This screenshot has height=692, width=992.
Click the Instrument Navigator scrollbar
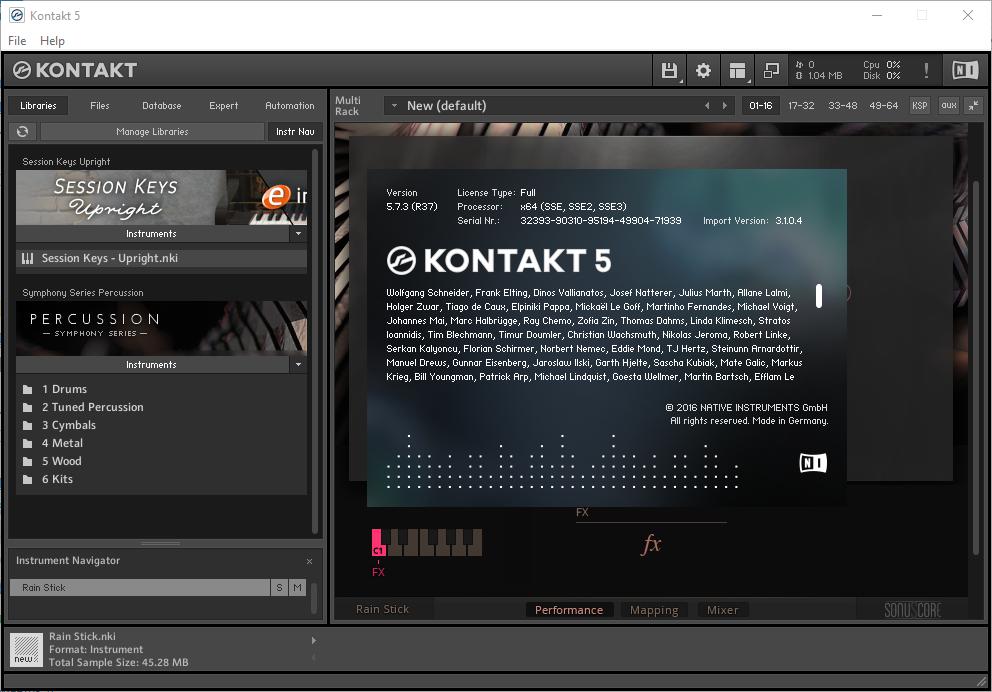[x=314, y=597]
